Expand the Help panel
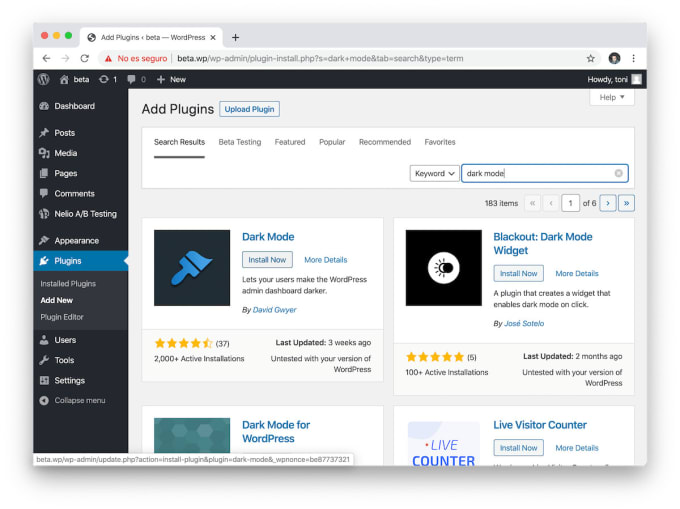 point(612,97)
